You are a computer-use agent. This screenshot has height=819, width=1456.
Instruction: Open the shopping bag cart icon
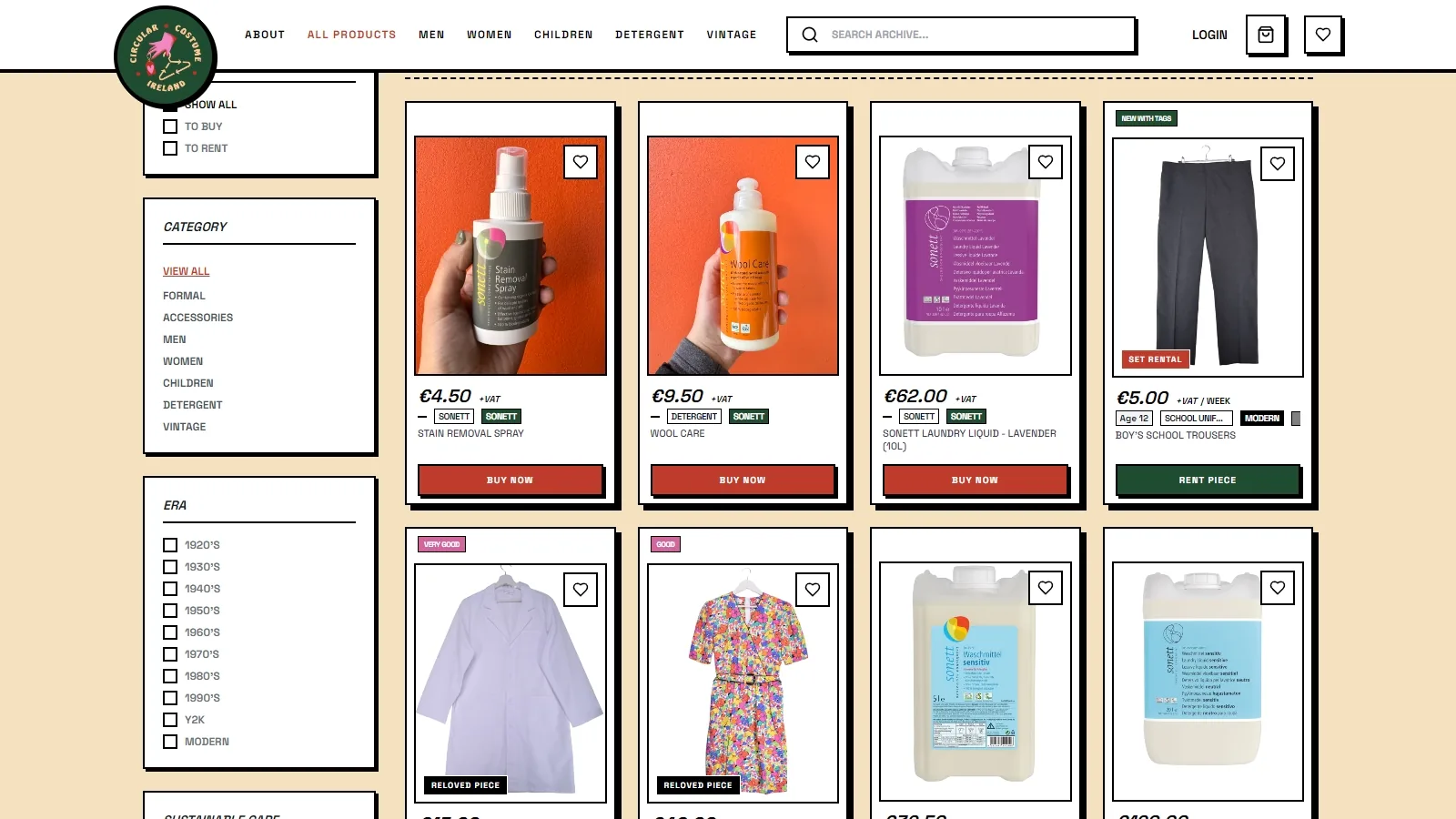(x=1265, y=35)
